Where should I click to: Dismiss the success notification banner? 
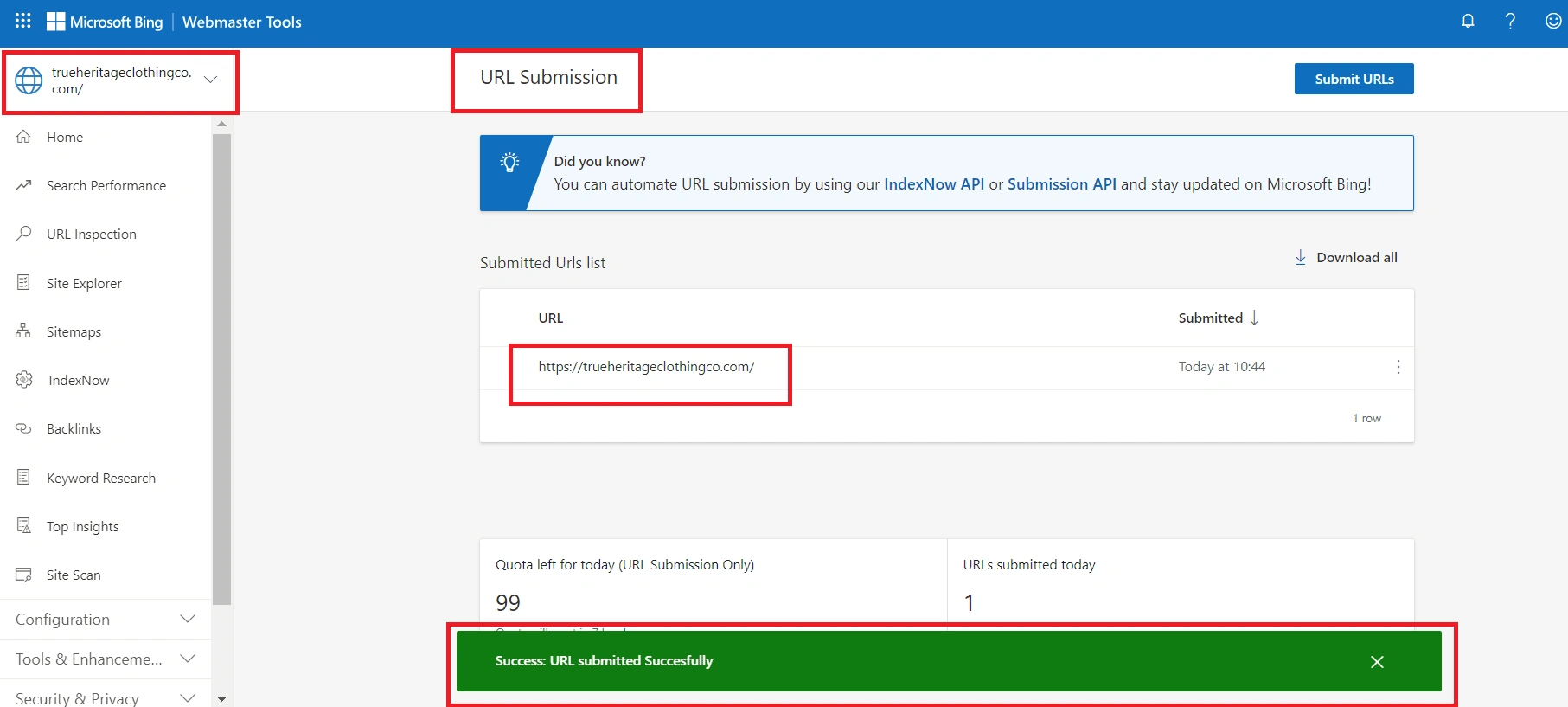click(1377, 662)
